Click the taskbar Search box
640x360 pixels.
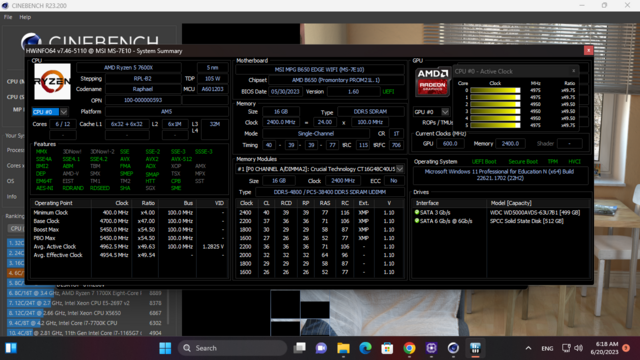(232, 348)
